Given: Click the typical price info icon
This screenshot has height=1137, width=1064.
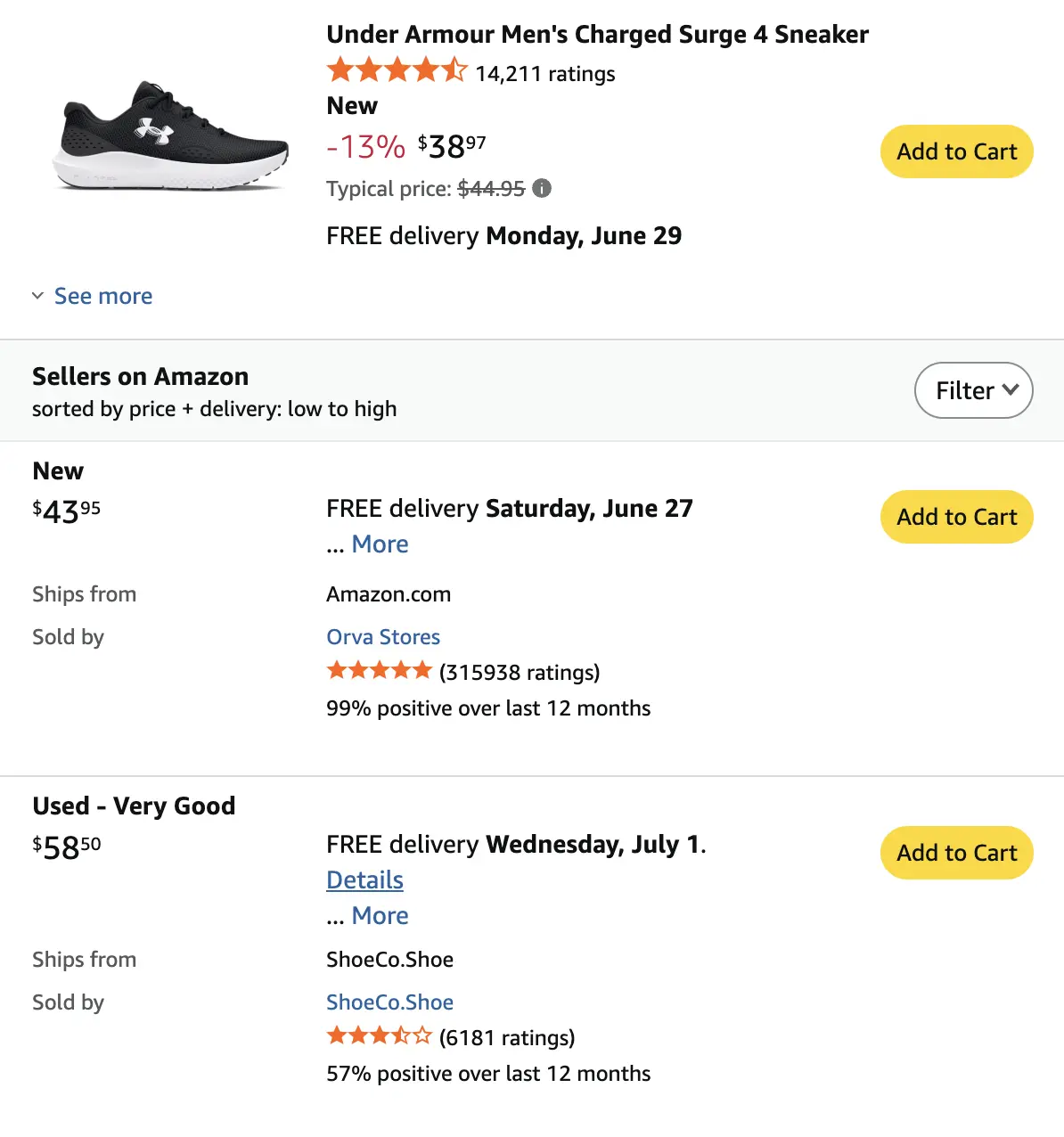Looking at the screenshot, I should tap(542, 188).
